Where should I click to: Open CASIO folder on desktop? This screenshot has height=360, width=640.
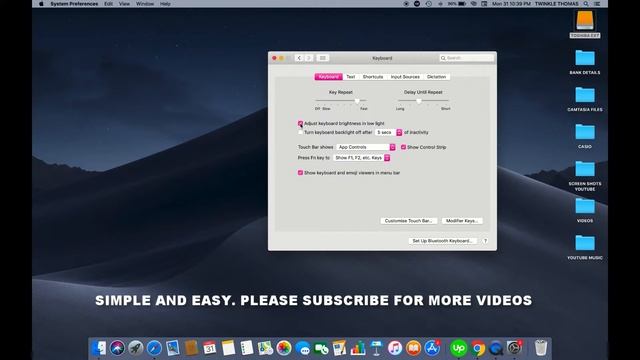point(585,136)
